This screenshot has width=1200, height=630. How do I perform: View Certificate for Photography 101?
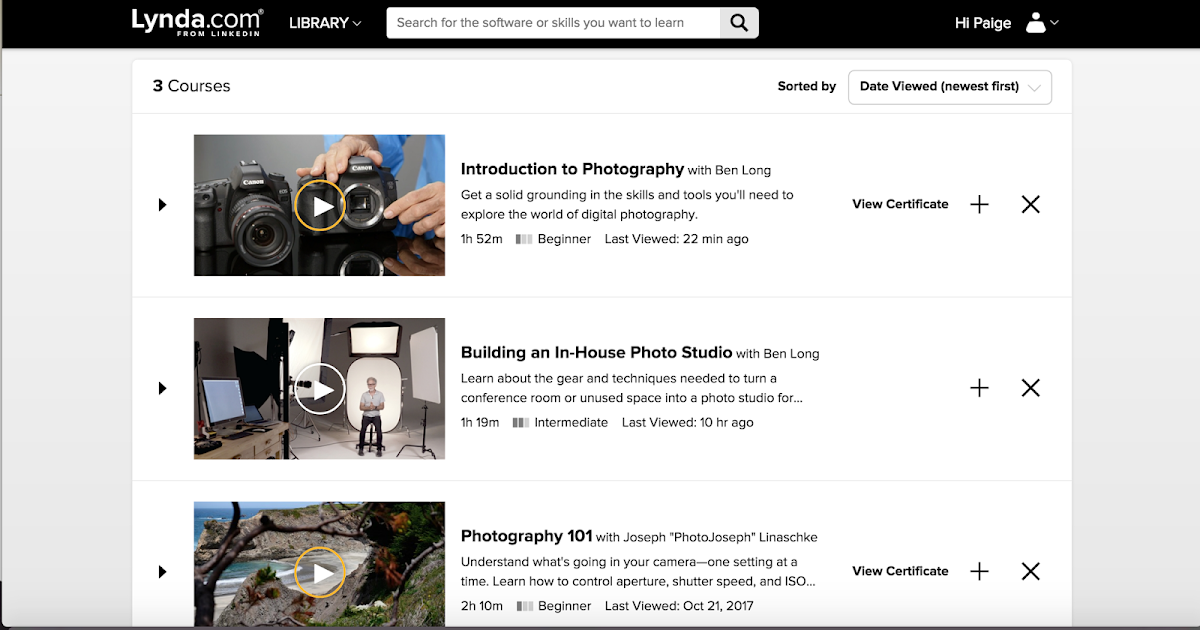899,571
